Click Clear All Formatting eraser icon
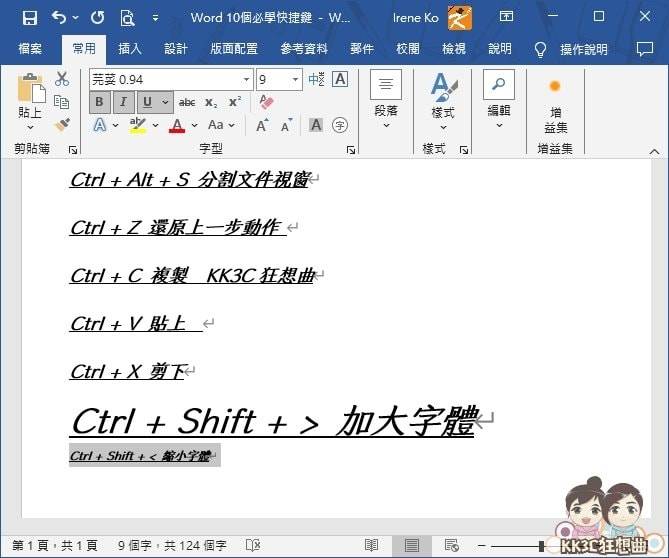The width and height of the screenshot is (669, 558). point(266,102)
